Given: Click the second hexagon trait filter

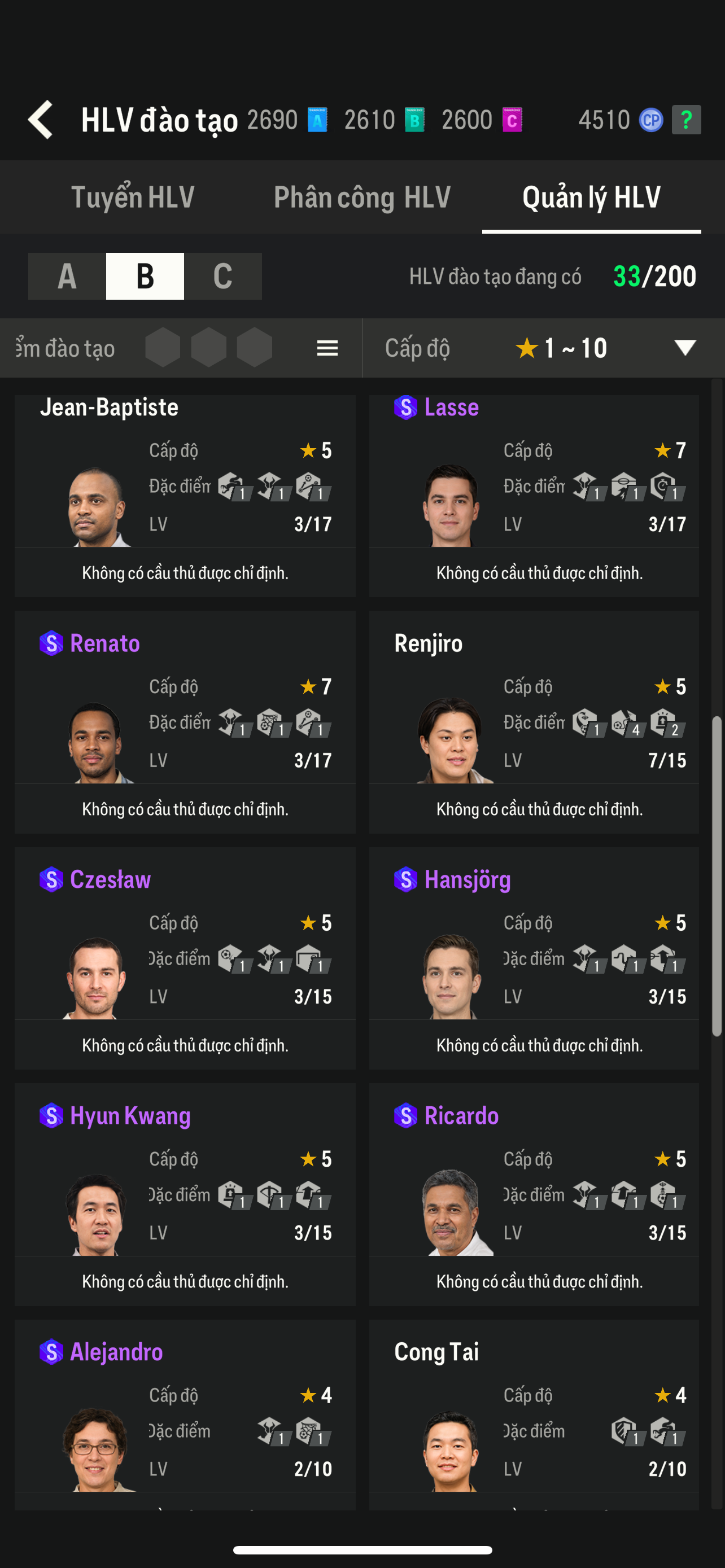Looking at the screenshot, I should click(x=209, y=348).
